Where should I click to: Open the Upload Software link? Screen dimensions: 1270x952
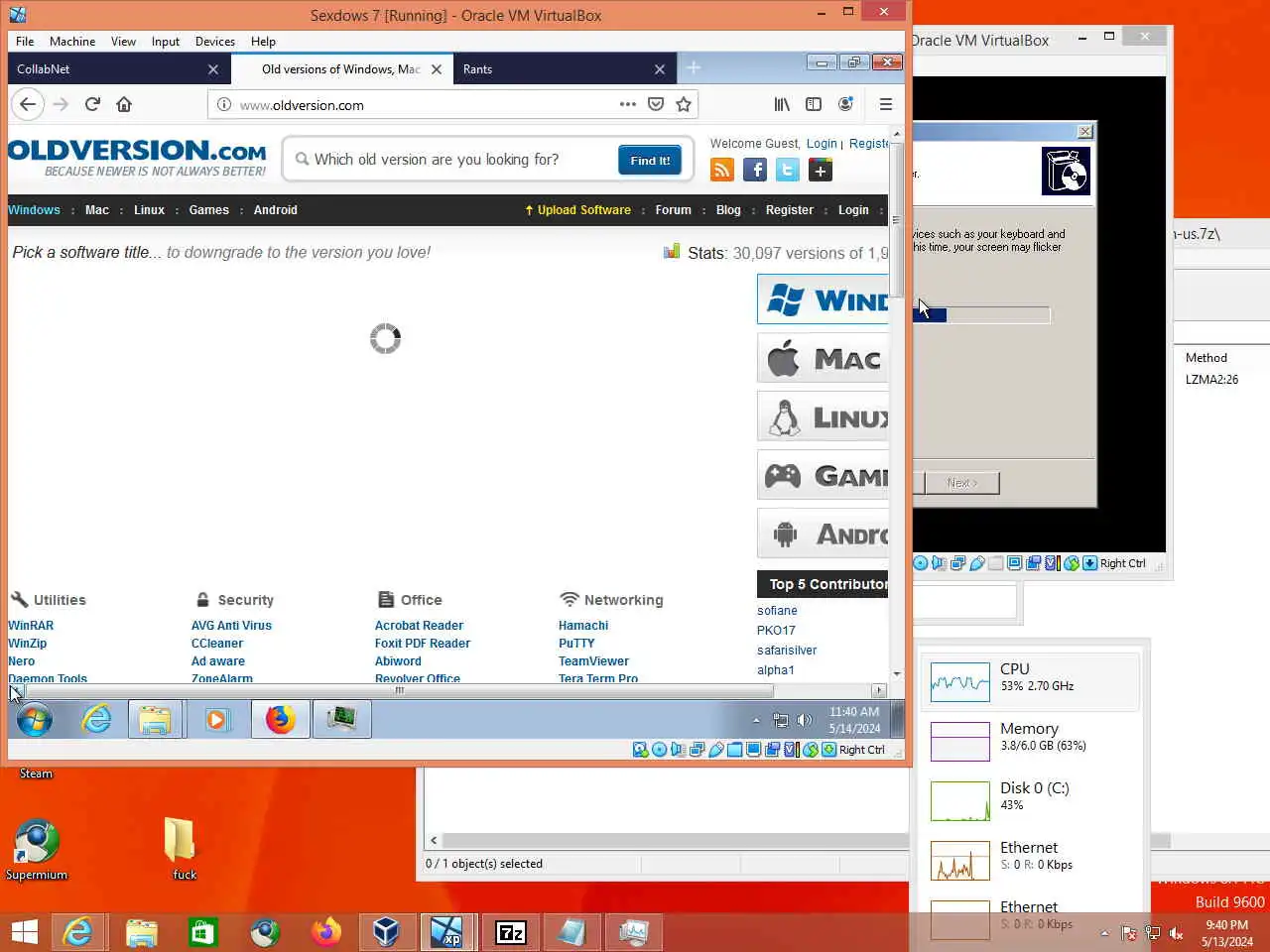pyautogui.click(x=578, y=210)
